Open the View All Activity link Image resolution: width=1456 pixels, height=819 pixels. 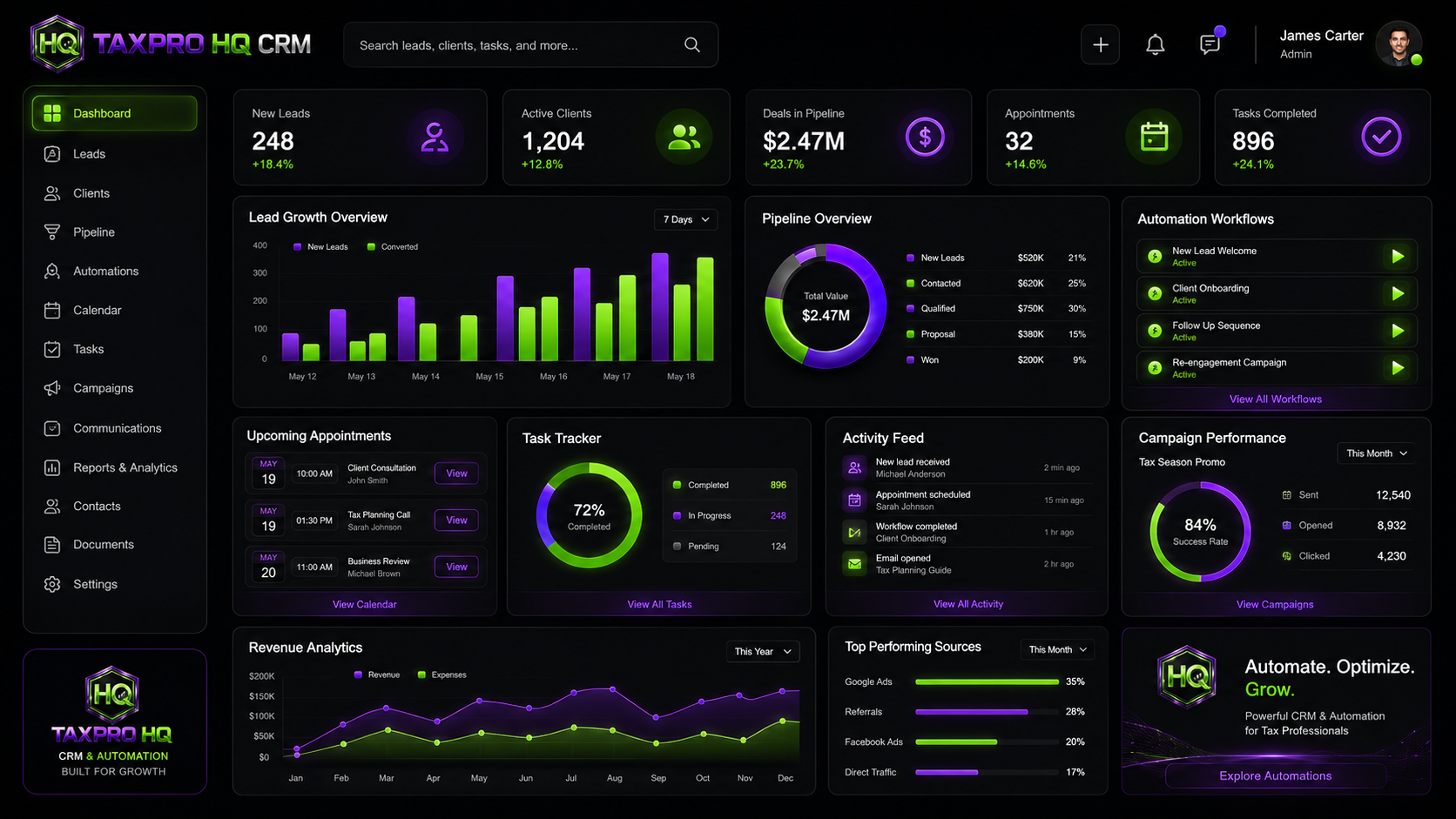(x=968, y=604)
